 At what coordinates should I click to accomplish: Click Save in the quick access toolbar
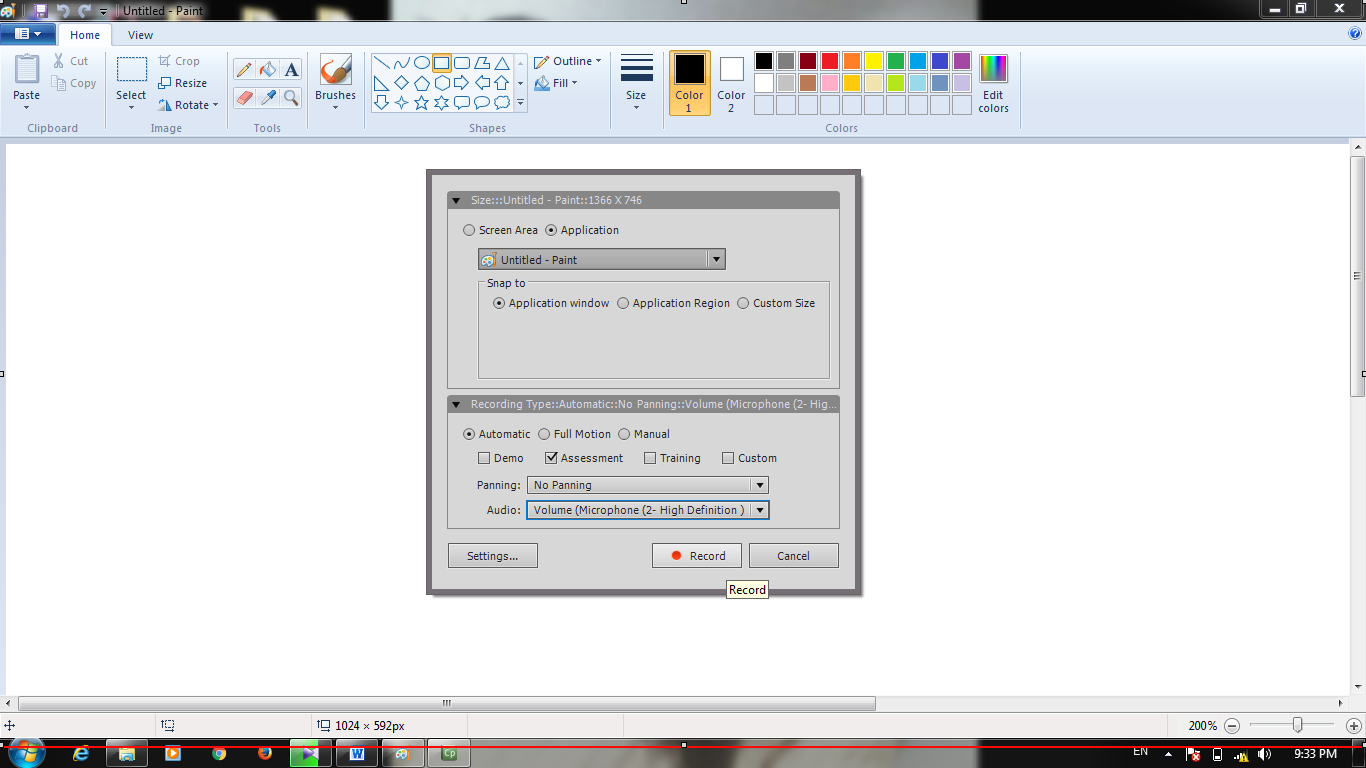click(x=41, y=11)
